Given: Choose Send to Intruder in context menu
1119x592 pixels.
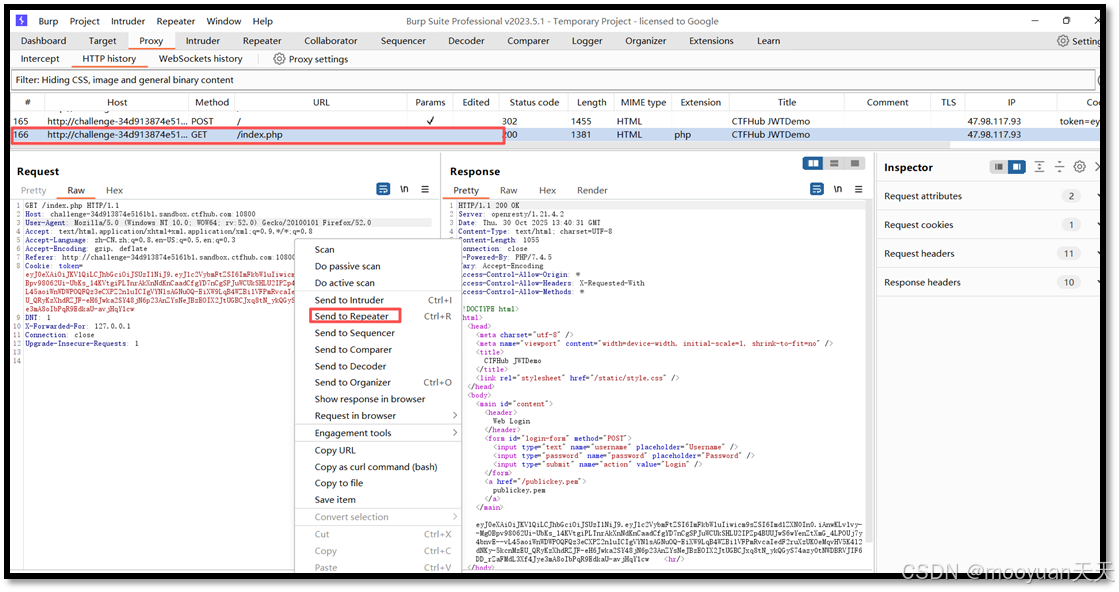Looking at the screenshot, I should pos(378,300).
